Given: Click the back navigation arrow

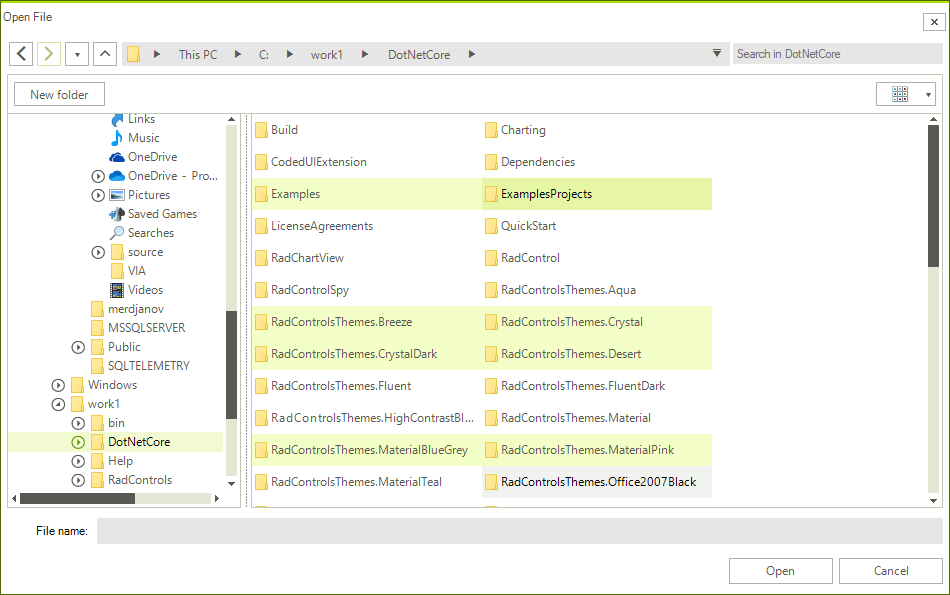Looking at the screenshot, I should tap(21, 53).
